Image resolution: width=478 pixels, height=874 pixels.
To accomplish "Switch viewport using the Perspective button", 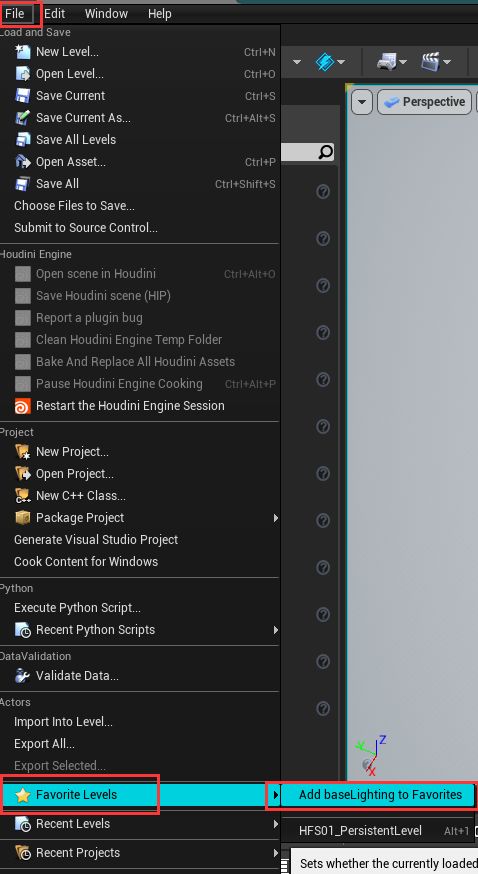I will click(x=425, y=102).
